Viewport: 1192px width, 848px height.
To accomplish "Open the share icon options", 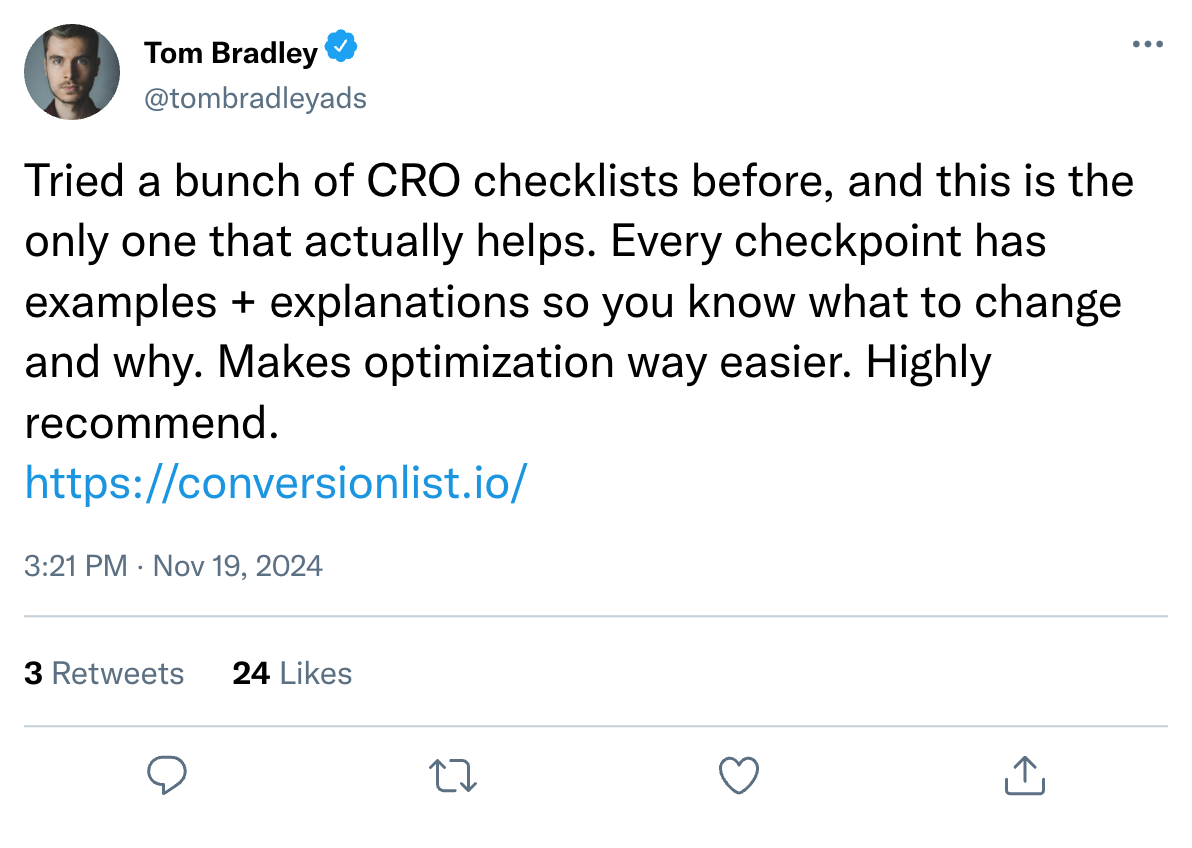I will click(x=1024, y=776).
